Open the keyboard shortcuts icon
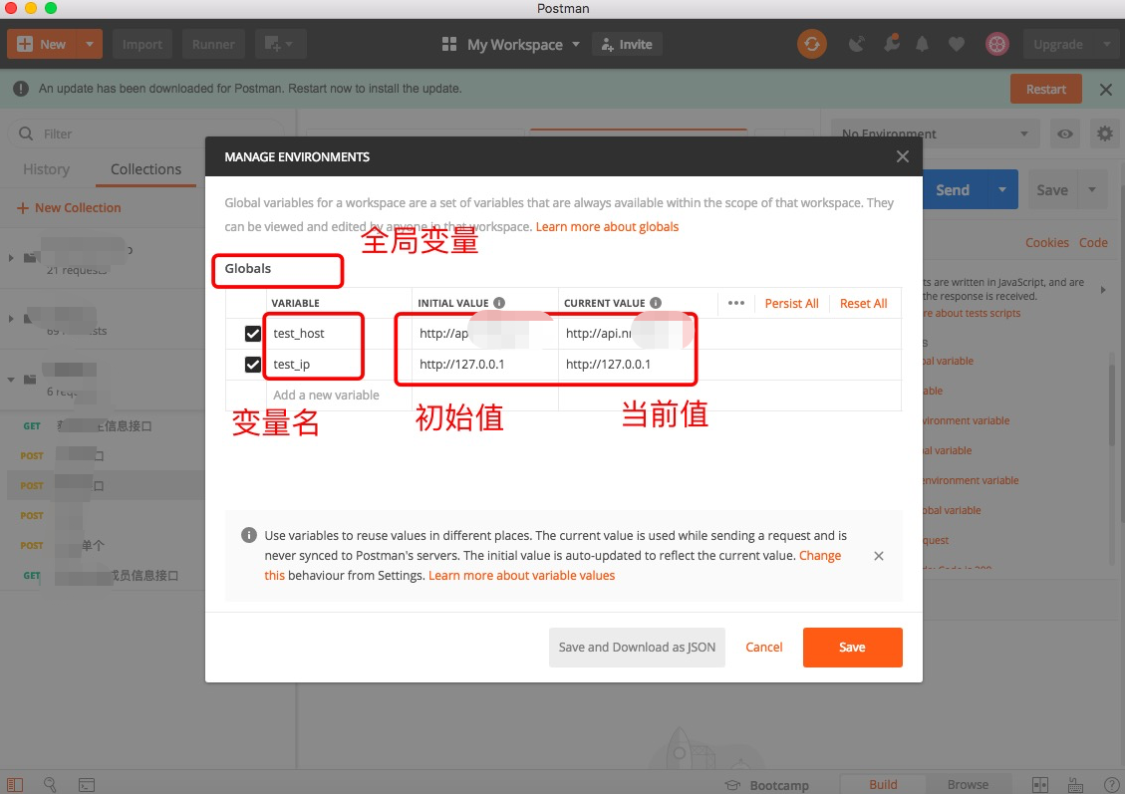 [1075, 785]
